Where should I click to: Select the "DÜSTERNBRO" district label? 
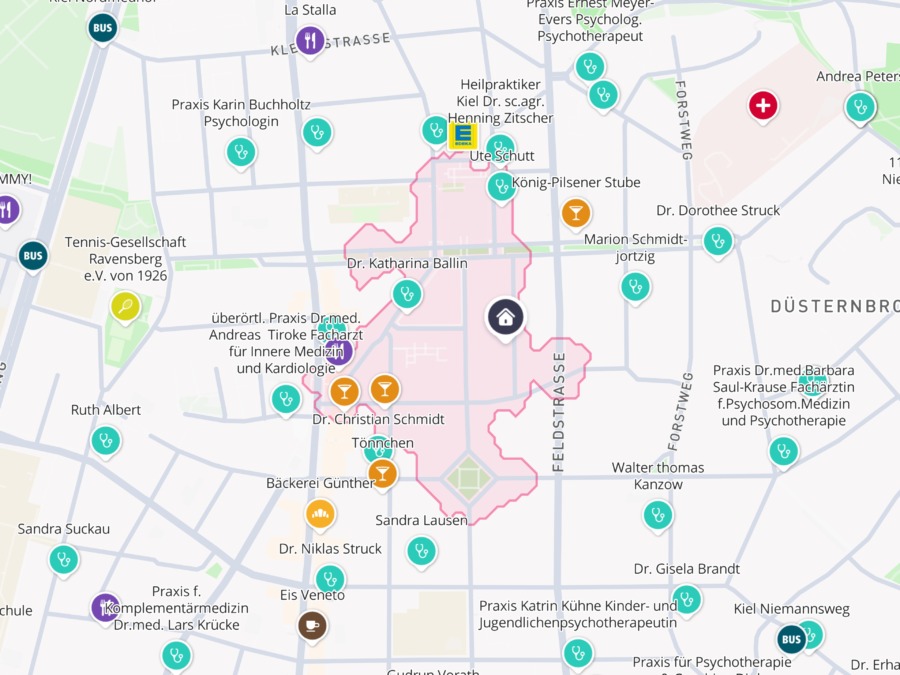coord(835,306)
